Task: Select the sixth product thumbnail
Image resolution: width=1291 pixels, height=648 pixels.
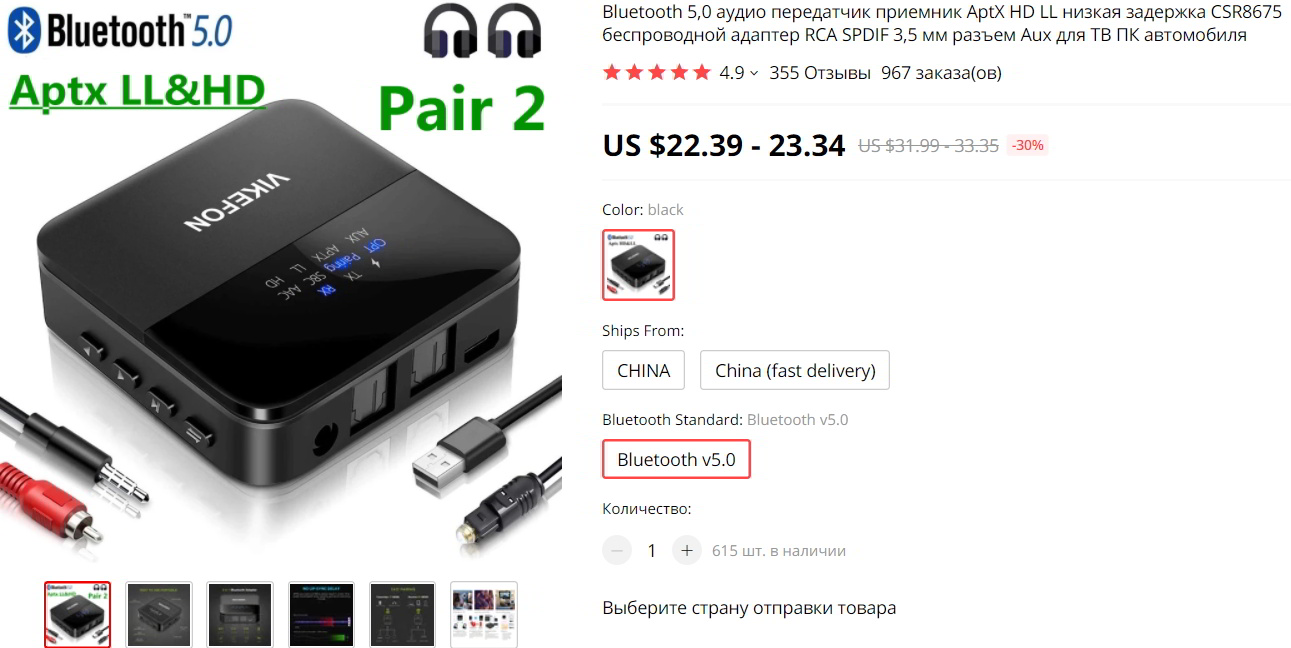Action: click(x=484, y=614)
